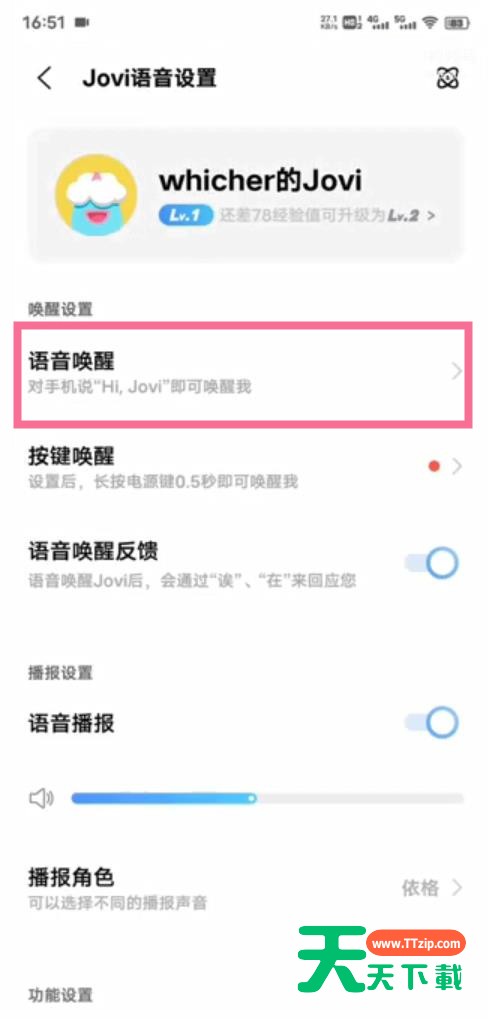Click the 语音播报 volume slider track
This screenshot has height=1019, width=490.
click(x=268, y=798)
